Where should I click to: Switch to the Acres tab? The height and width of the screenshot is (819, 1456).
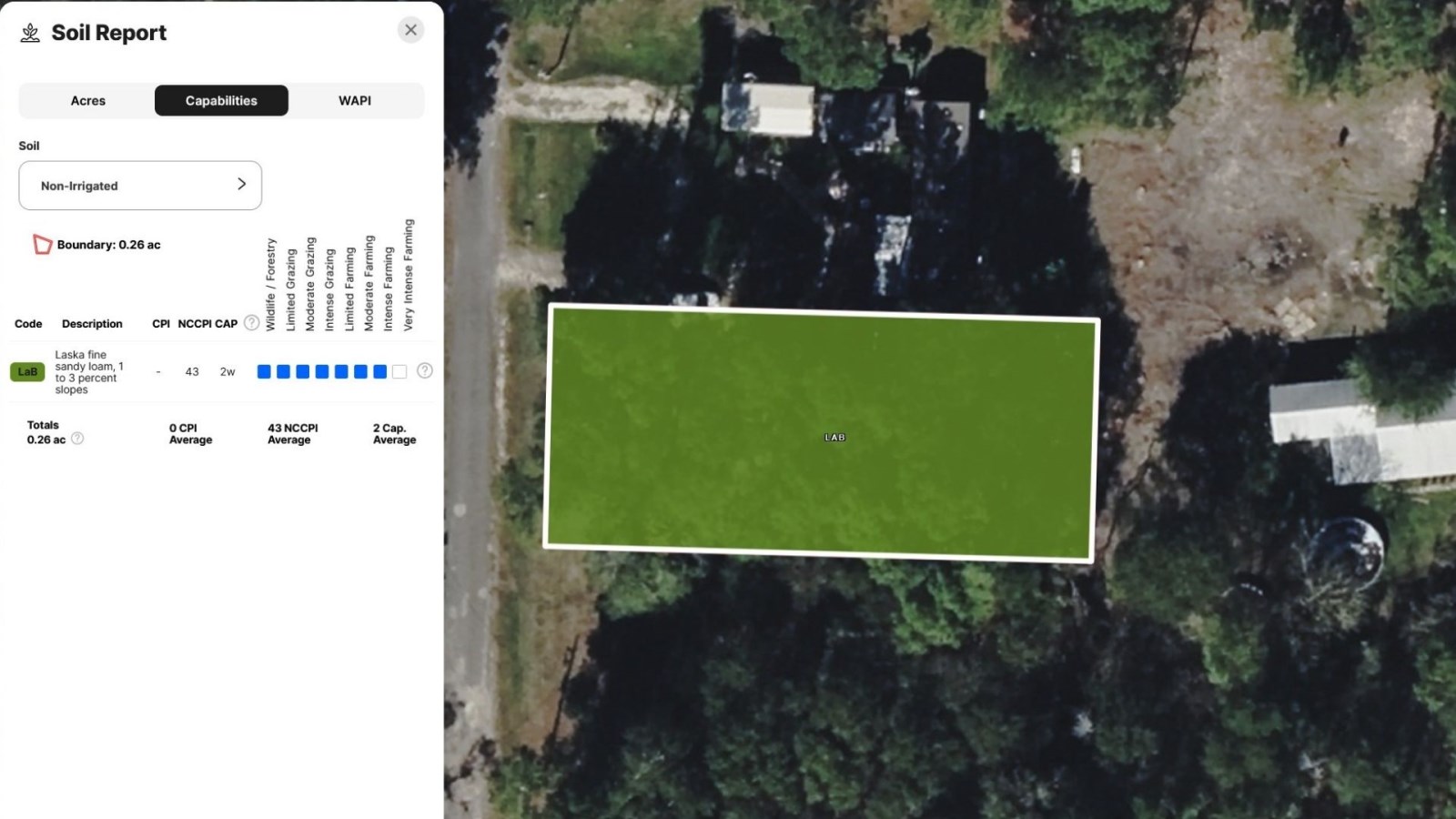click(x=88, y=101)
